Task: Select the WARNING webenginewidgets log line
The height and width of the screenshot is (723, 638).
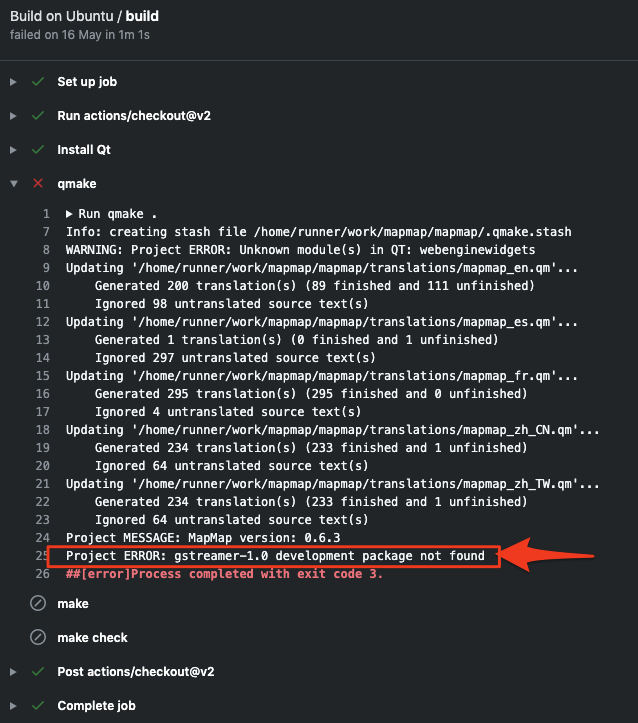Action: tap(301, 250)
